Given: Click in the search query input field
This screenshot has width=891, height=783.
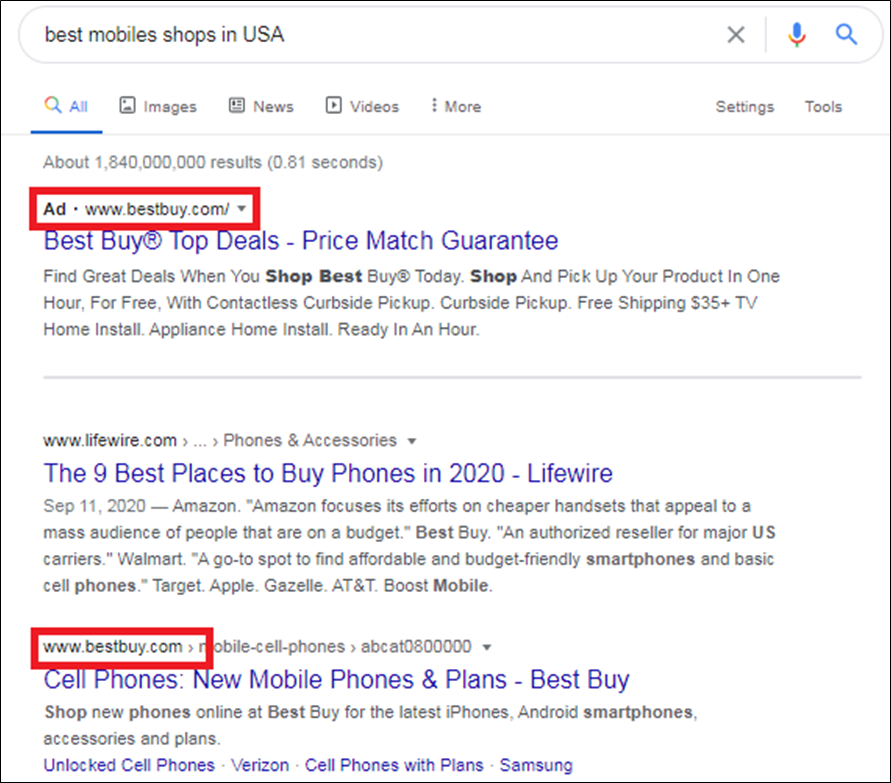Looking at the screenshot, I should pos(375,35).
